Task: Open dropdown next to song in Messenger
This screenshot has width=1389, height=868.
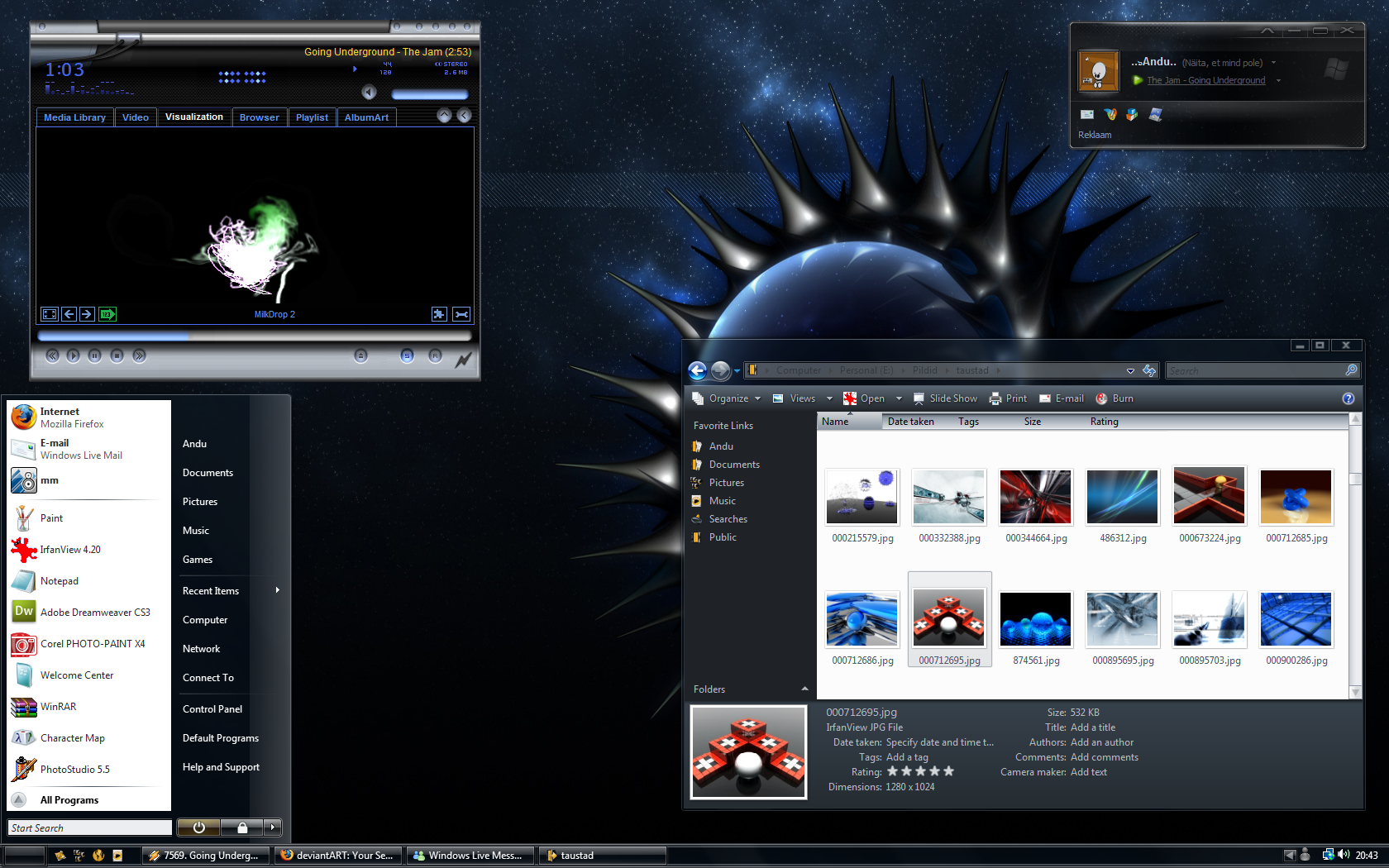Action: click(x=1278, y=80)
